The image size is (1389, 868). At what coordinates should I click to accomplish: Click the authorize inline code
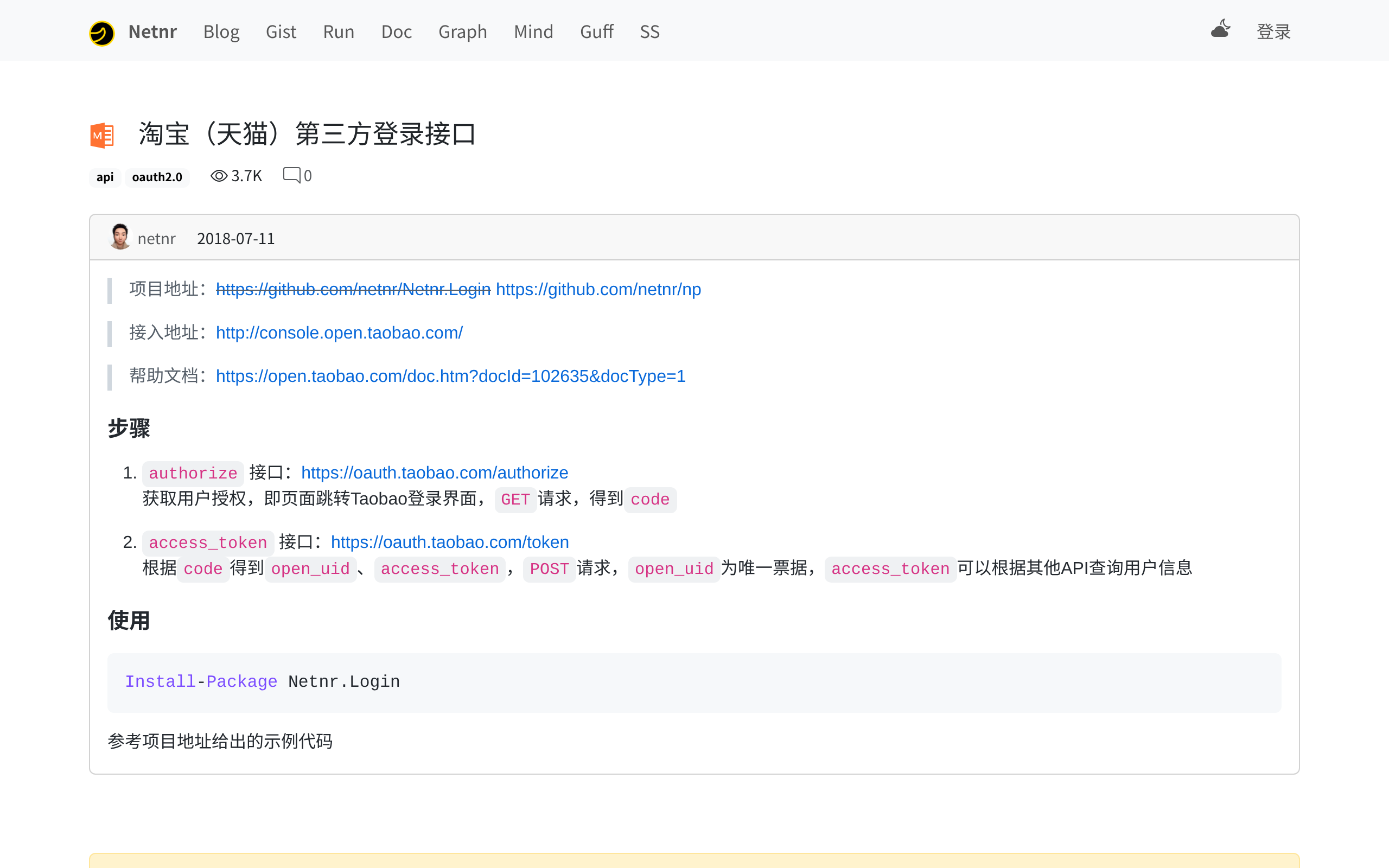coord(193,473)
